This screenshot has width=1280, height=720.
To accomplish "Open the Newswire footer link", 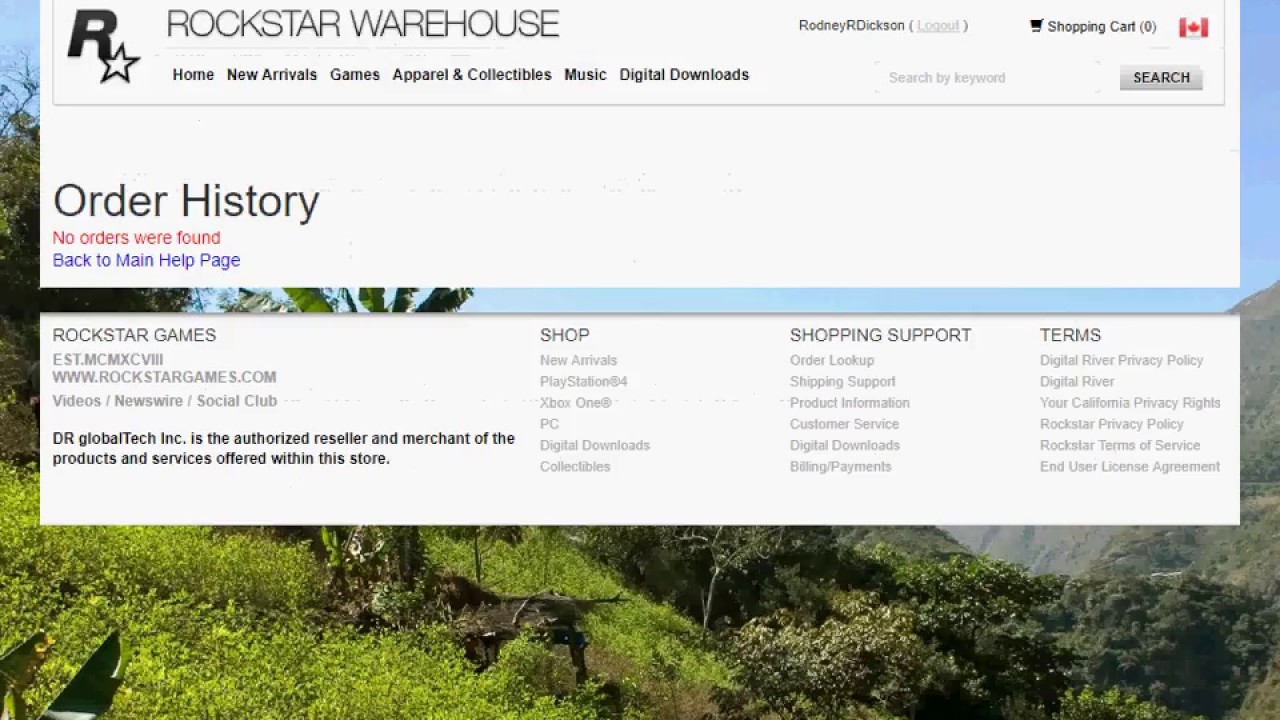I will [148, 401].
